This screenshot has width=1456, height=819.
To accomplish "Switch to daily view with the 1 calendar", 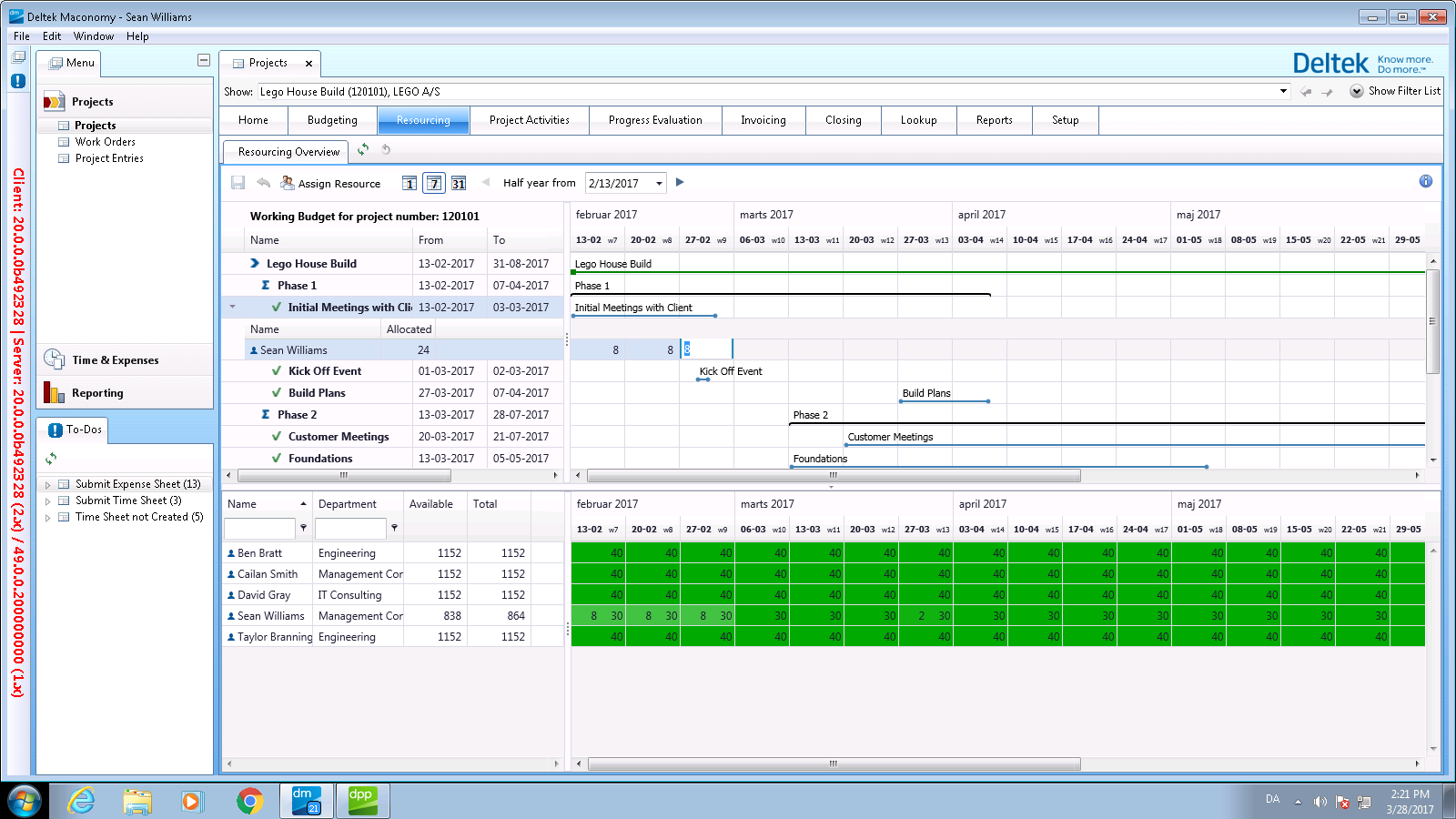I will coord(409,183).
